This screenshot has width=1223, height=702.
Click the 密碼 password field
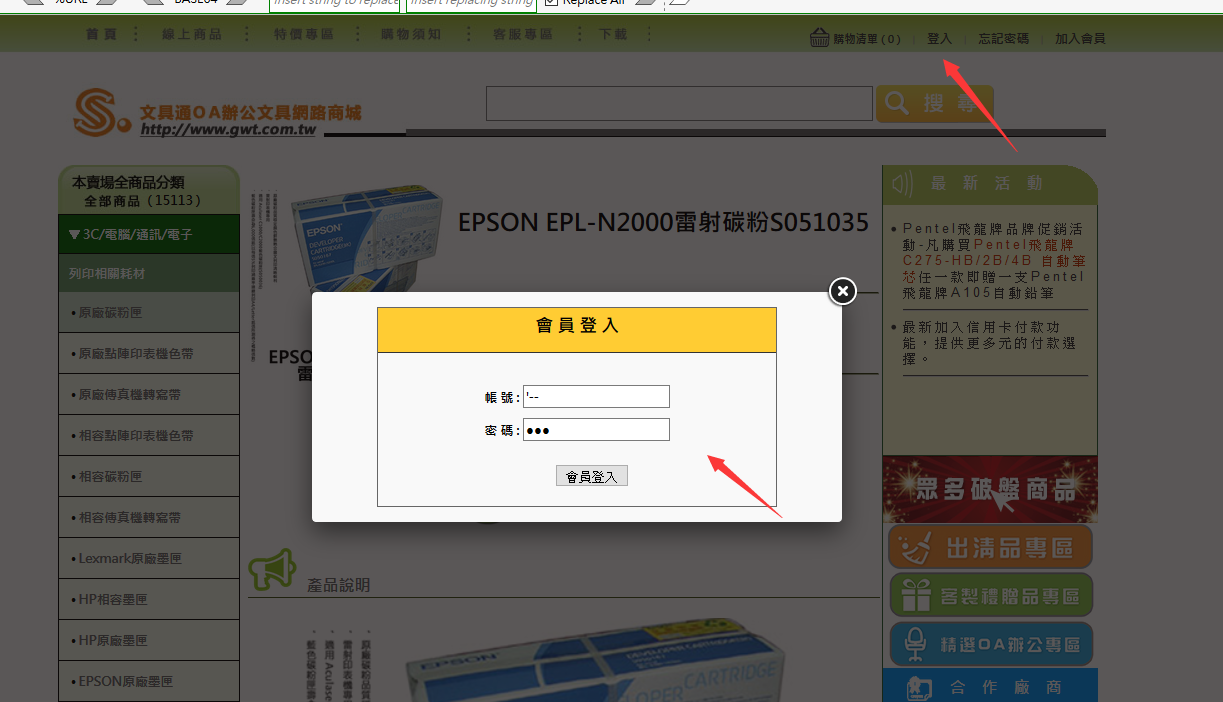pyautogui.click(x=596, y=430)
